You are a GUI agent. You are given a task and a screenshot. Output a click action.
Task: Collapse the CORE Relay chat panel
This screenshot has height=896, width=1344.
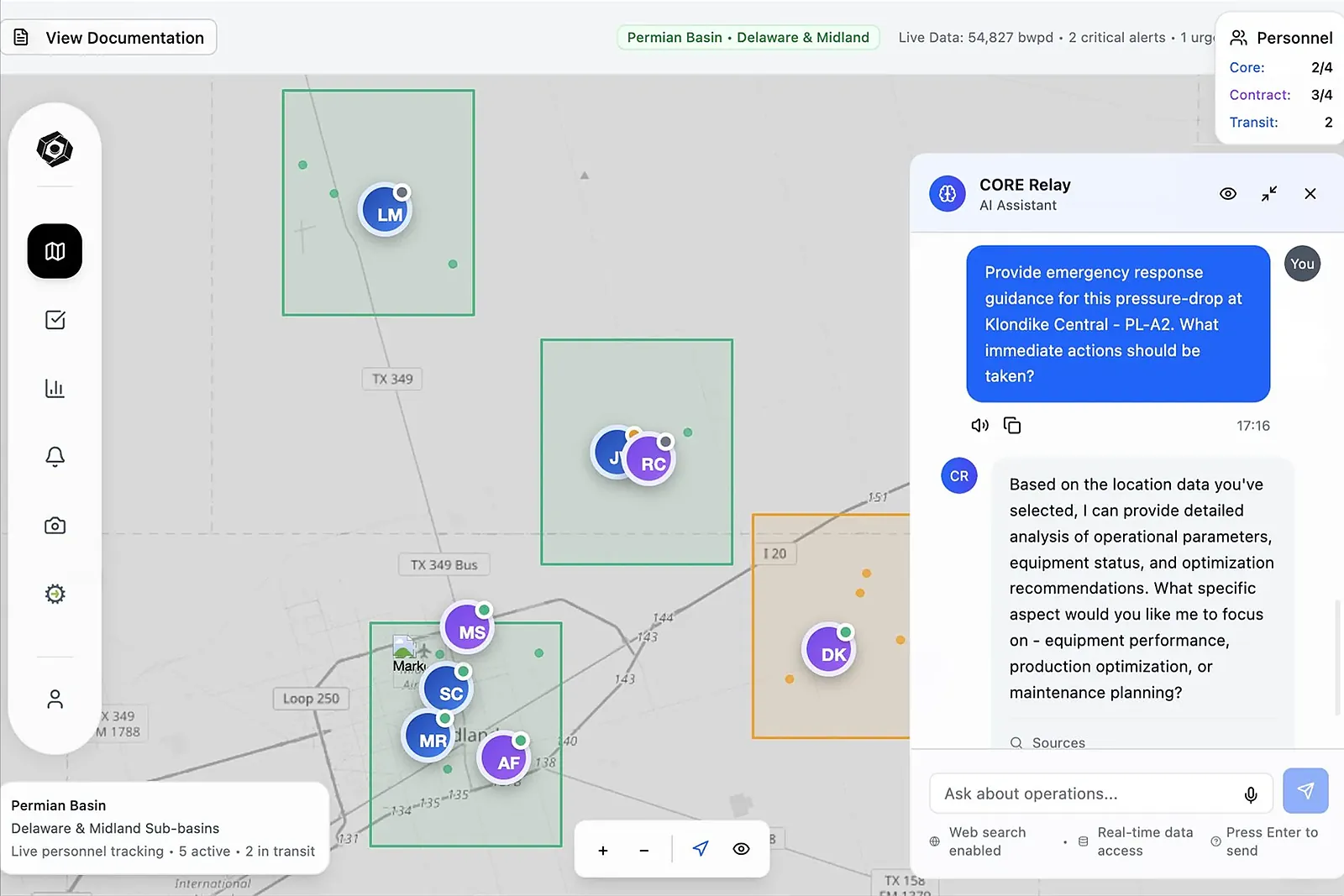coord(1269,194)
